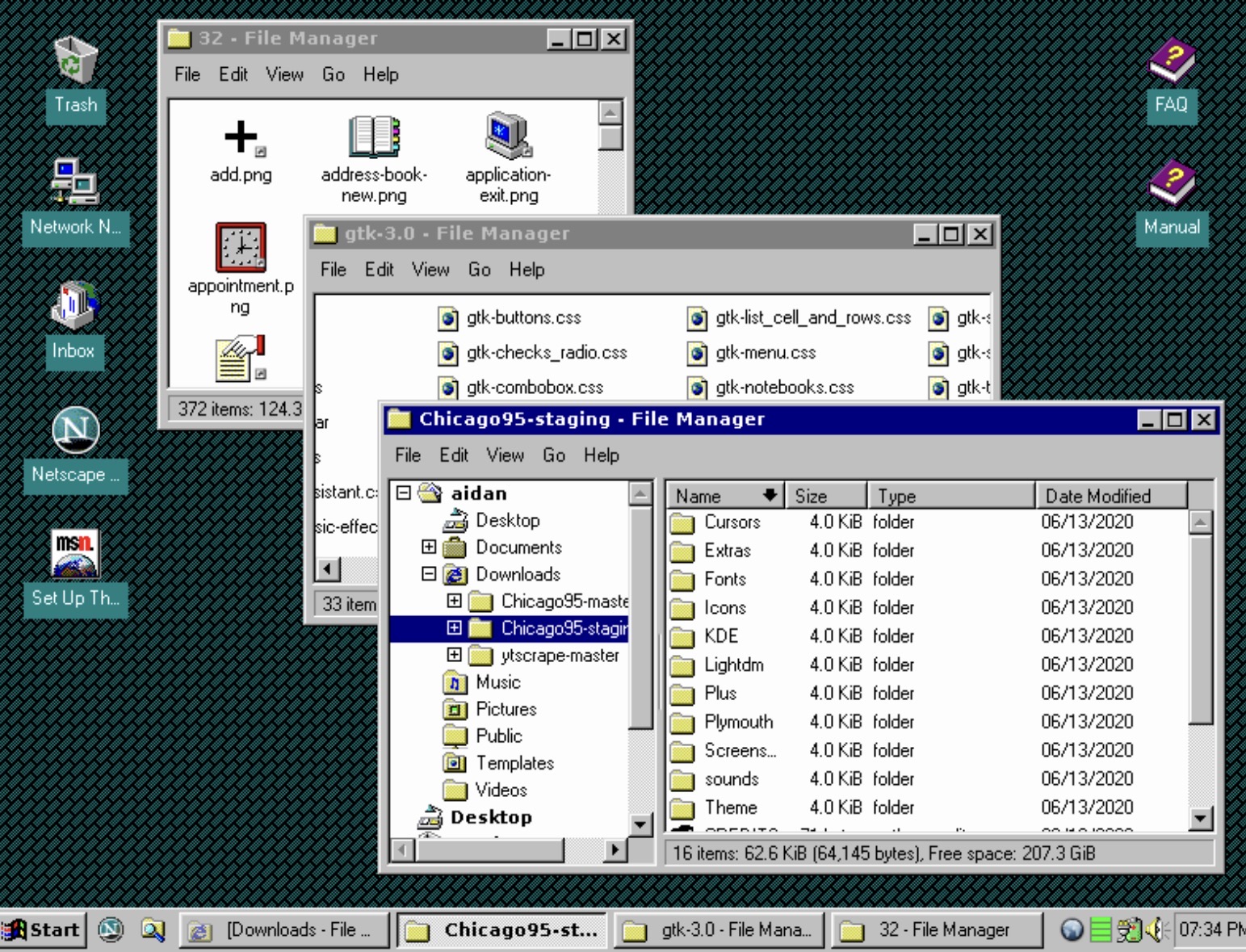Collapse the aidan tree node
The image size is (1246, 952).
pos(404,493)
